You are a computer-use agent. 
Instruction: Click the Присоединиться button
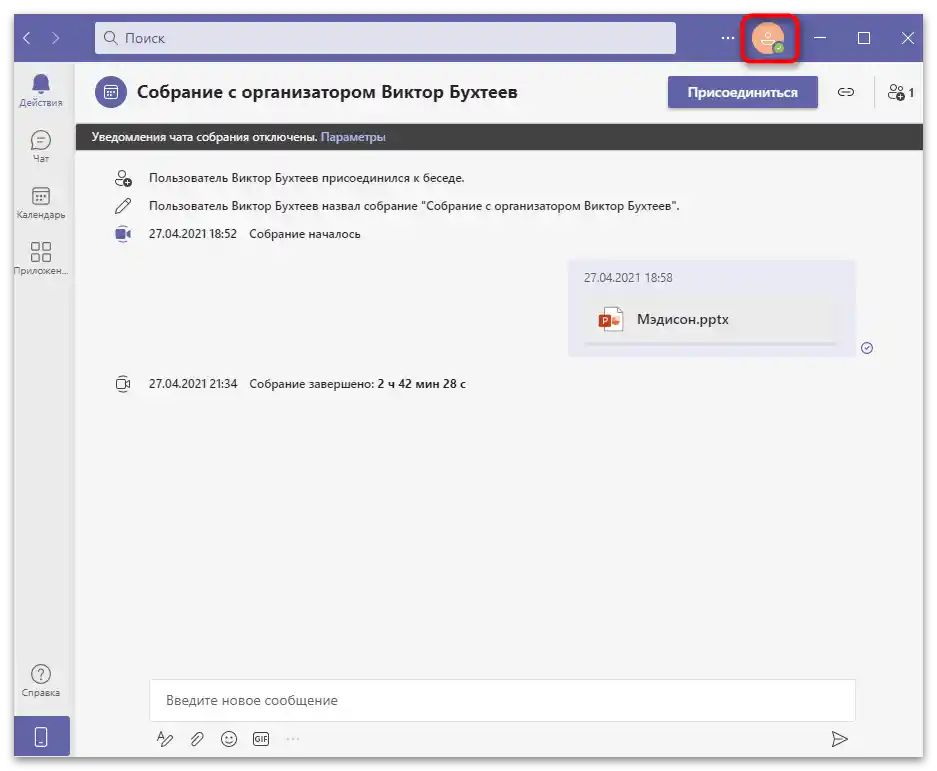click(743, 92)
